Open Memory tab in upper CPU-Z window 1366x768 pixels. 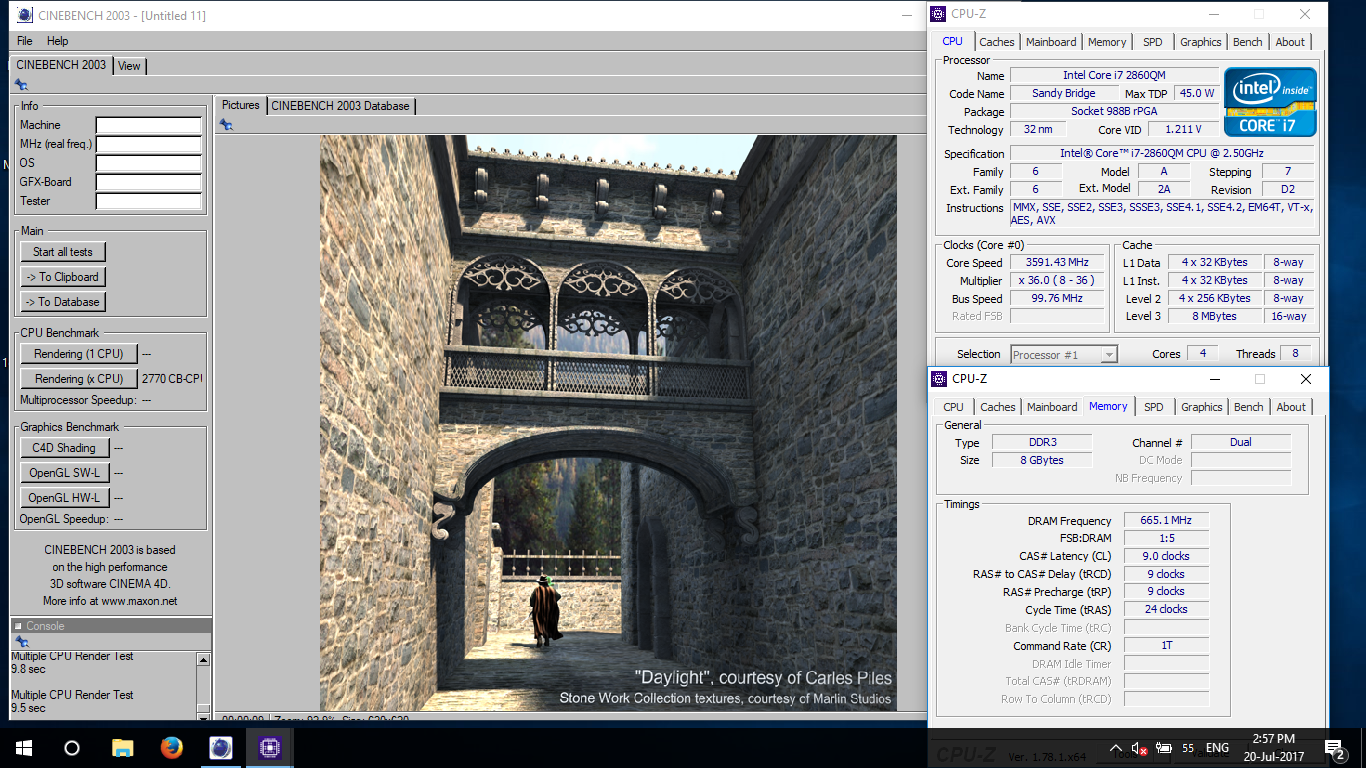click(1107, 42)
